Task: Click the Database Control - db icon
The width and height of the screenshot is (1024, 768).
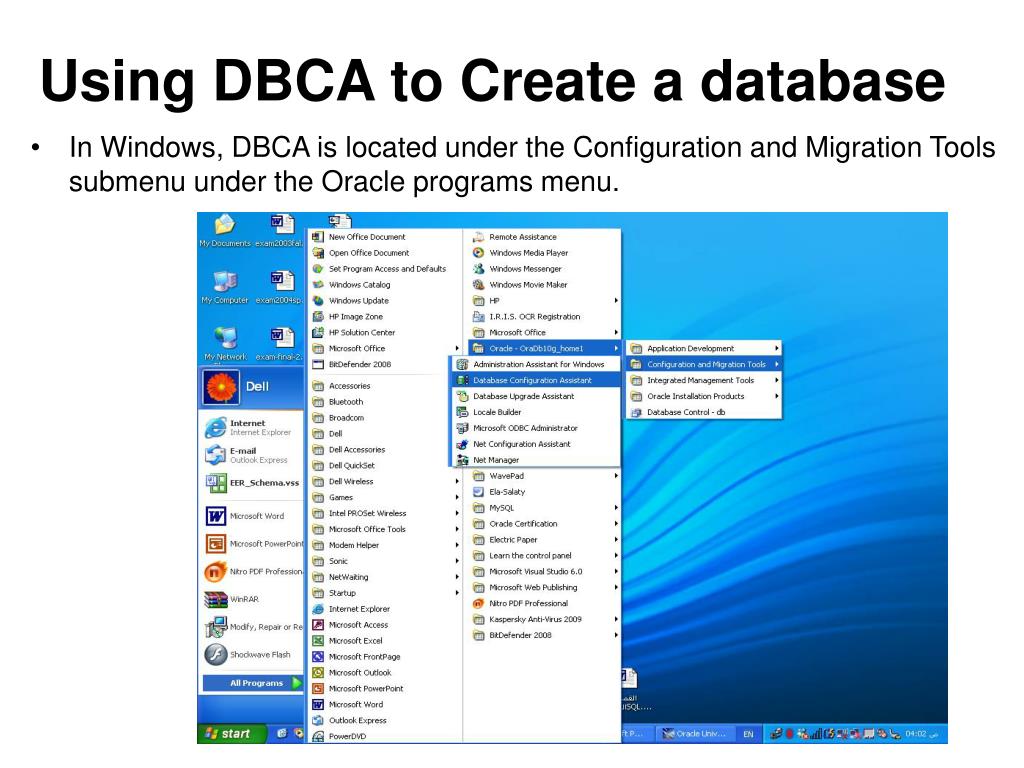Action: coord(636,412)
